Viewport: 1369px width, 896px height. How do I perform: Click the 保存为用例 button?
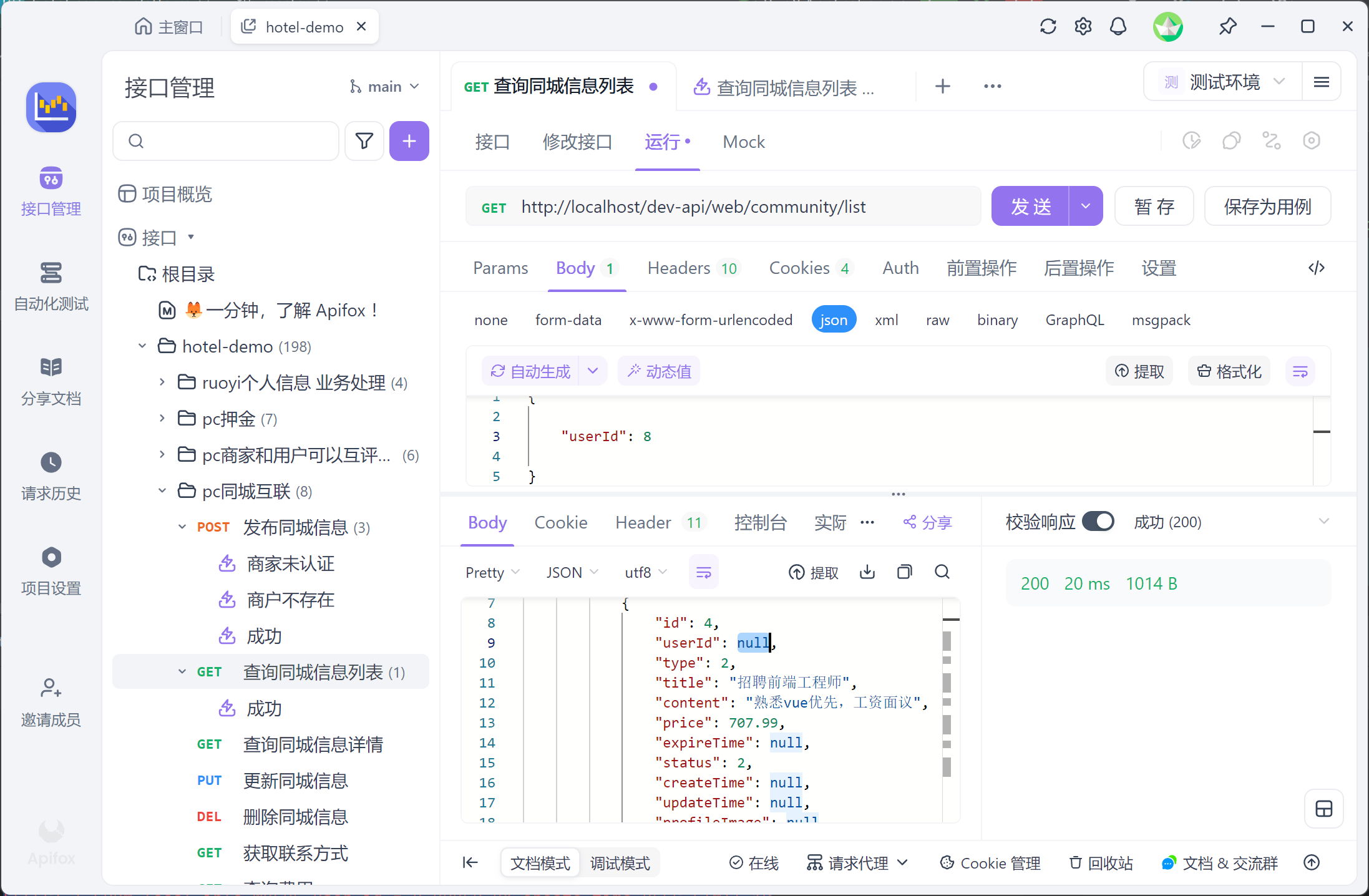[1267, 207]
